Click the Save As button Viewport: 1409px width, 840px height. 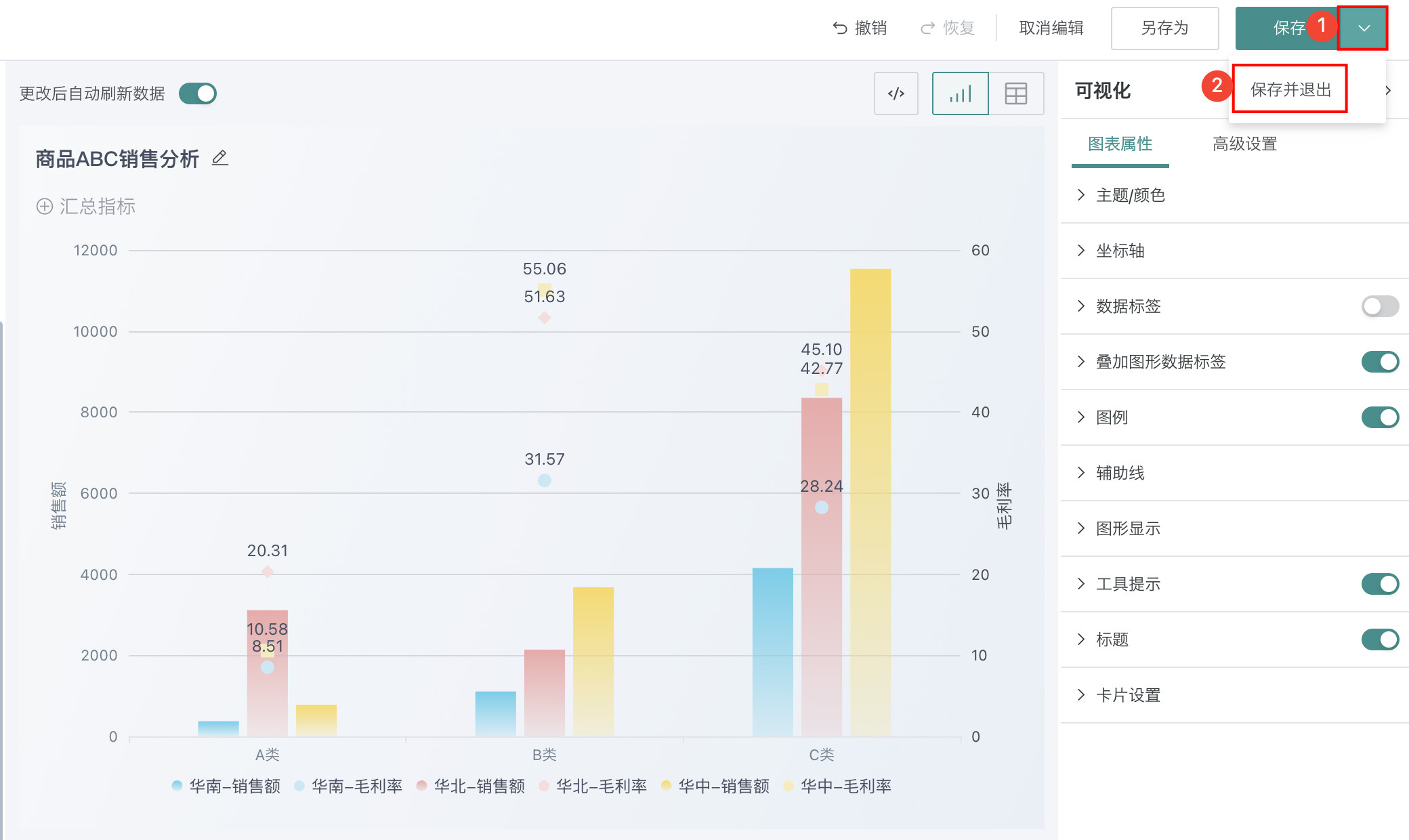[1164, 28]
